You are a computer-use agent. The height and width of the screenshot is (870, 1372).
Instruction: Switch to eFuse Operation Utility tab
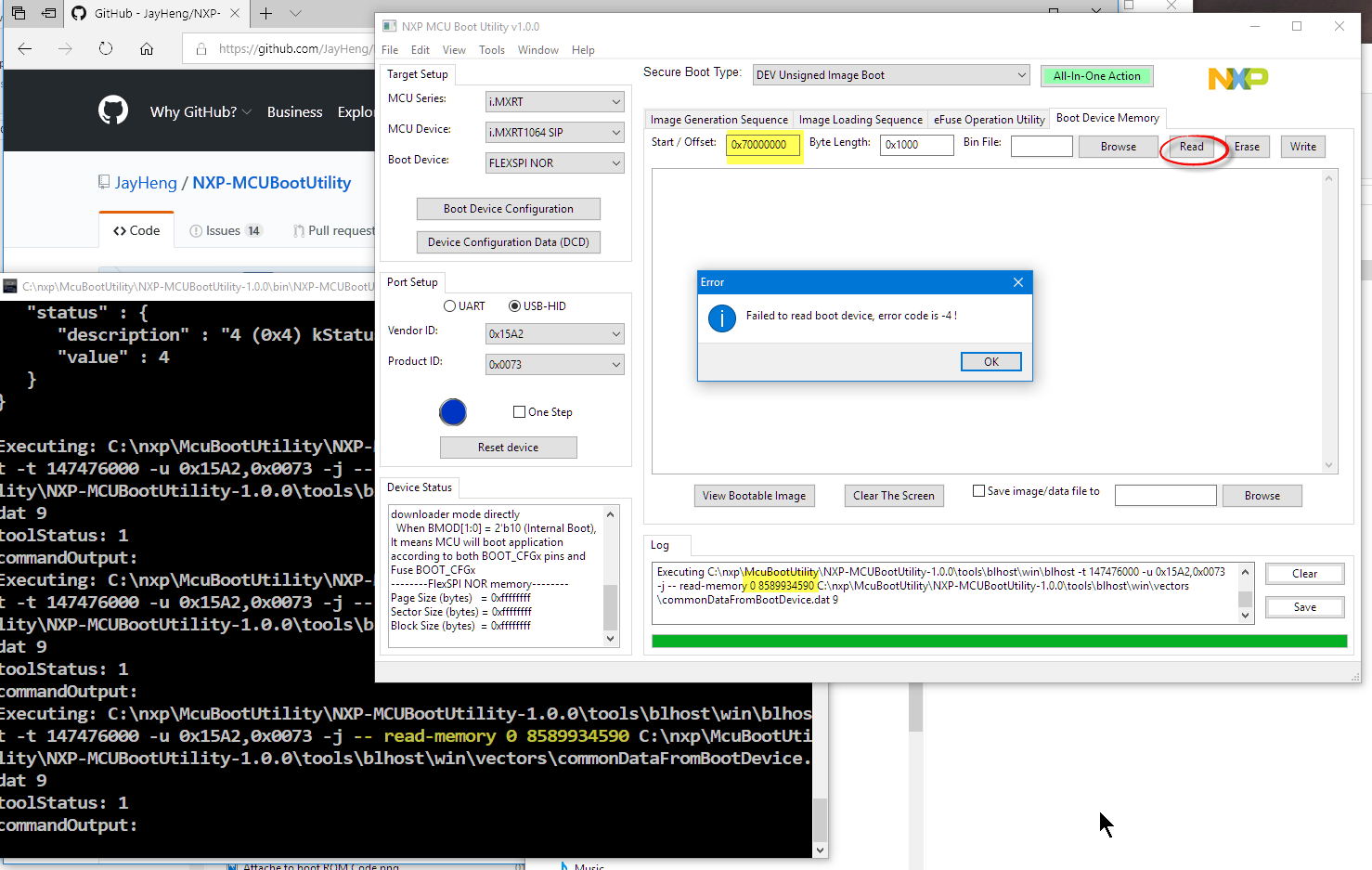989,120
